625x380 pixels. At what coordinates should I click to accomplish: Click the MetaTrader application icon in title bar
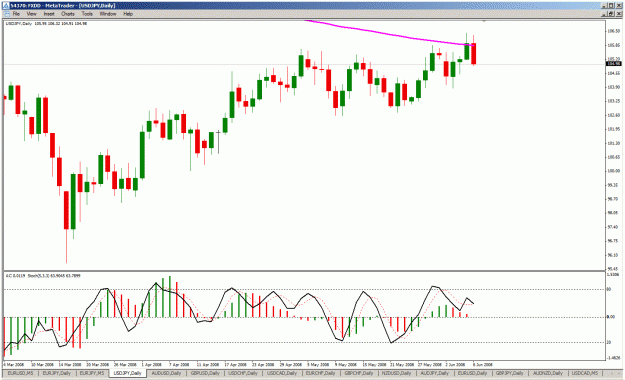coord(6,6)
